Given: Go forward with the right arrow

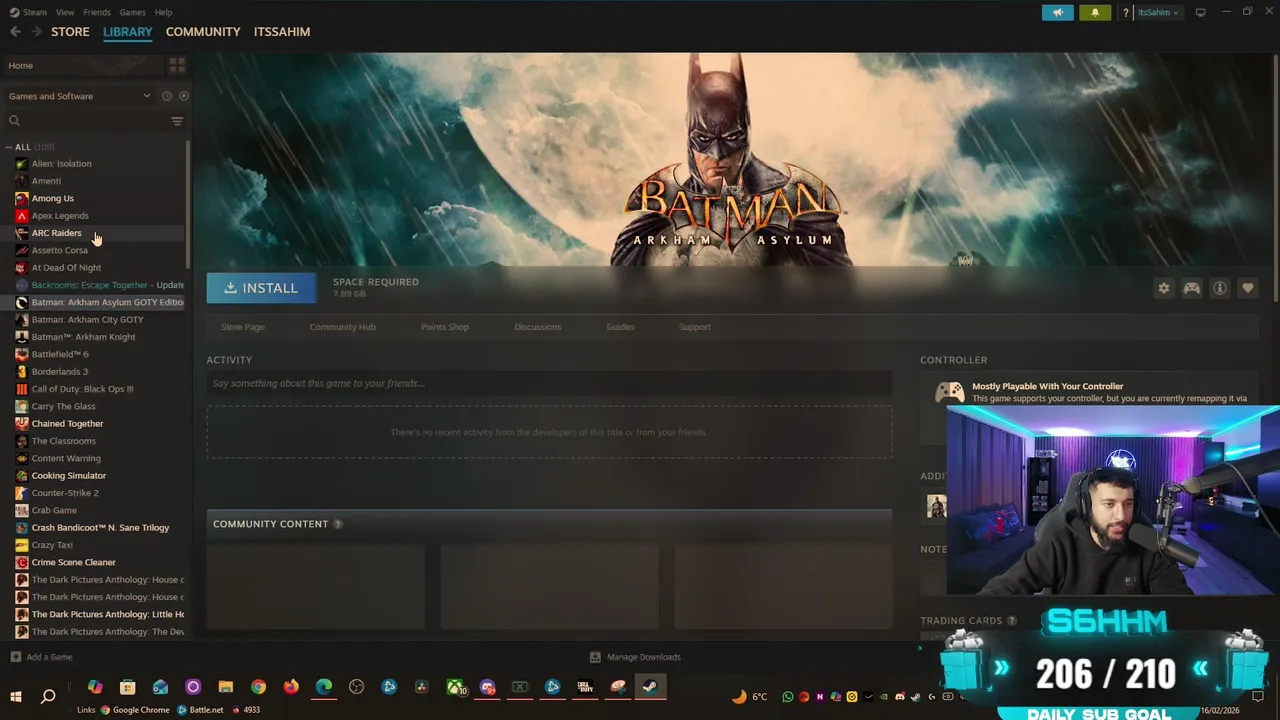Looking at the screenshot, I should pos(37,32).
